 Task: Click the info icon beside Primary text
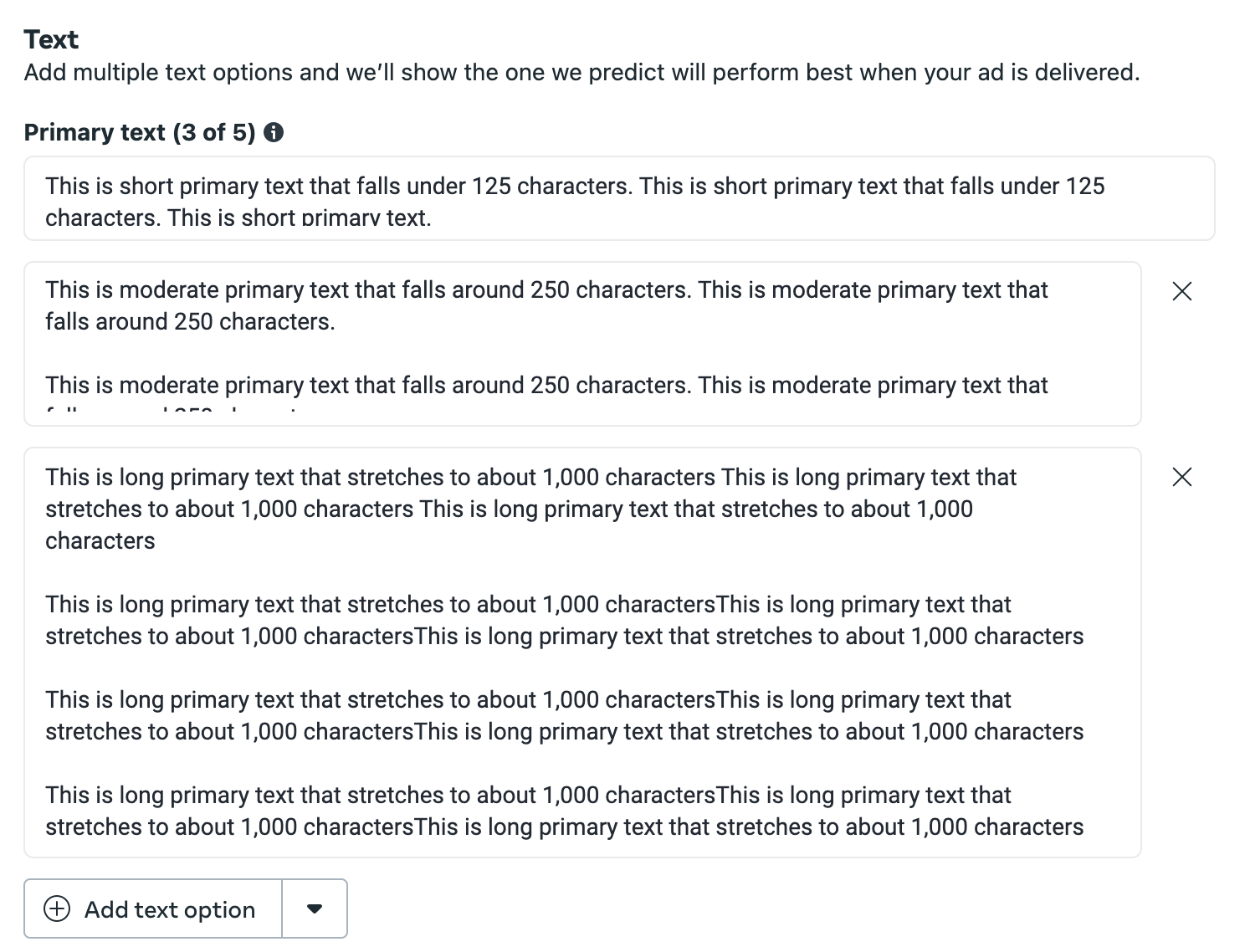pyautogui.click(x=274, y=132)
